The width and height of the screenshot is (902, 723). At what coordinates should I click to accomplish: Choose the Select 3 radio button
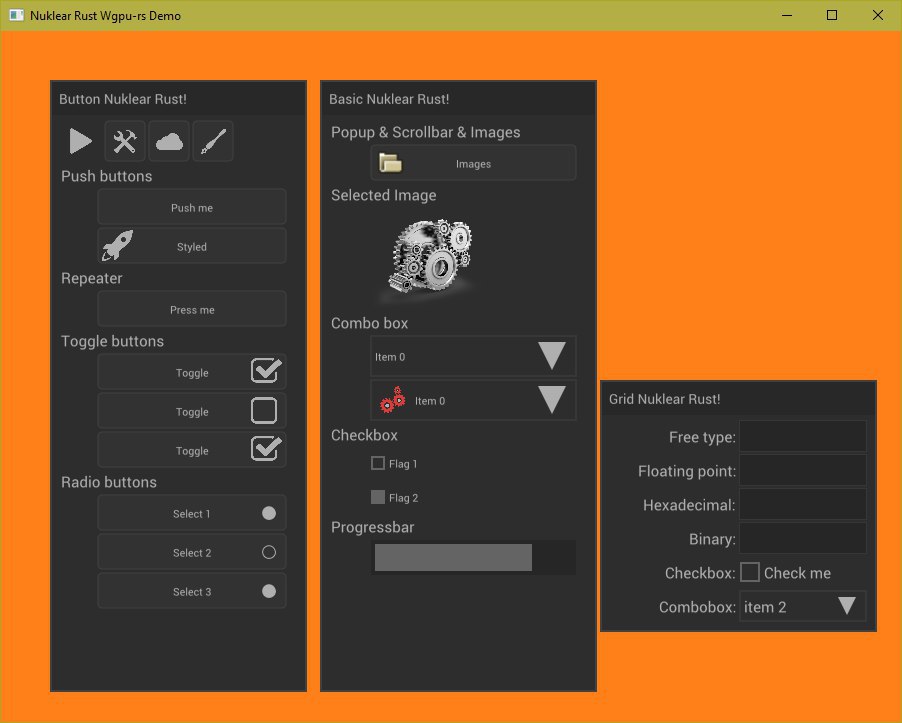(192, 591)
